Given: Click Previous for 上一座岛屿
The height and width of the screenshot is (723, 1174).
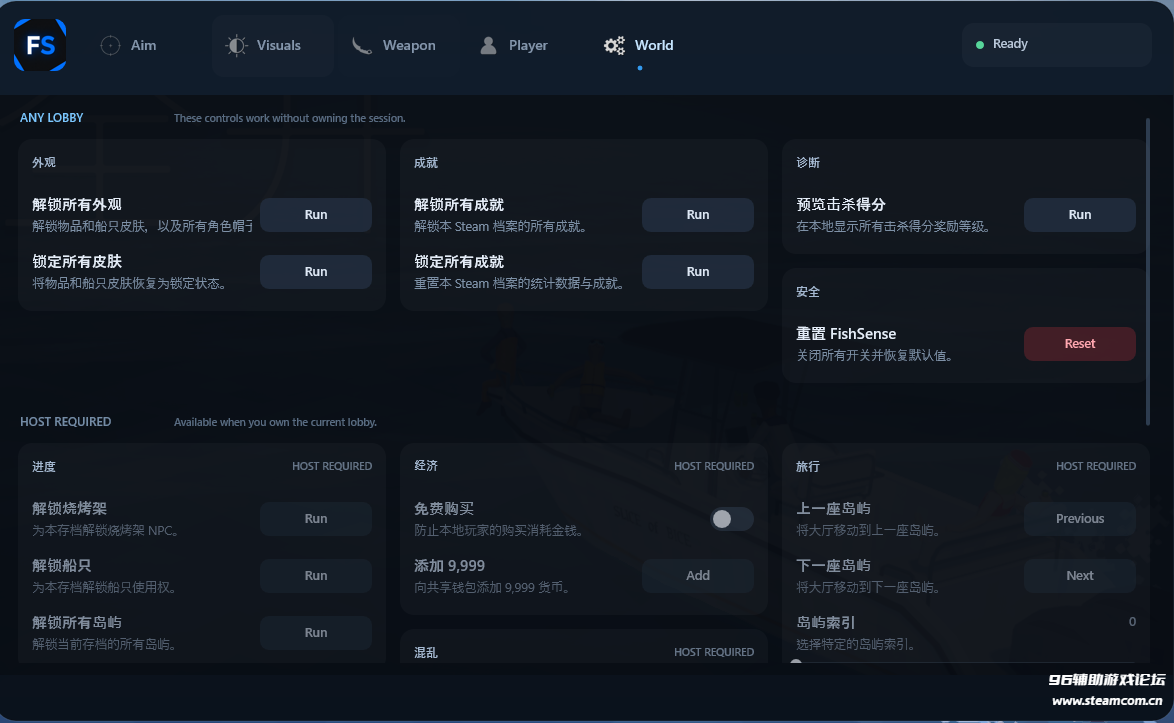Looking at the screenshot, I should coord(1080,519).
